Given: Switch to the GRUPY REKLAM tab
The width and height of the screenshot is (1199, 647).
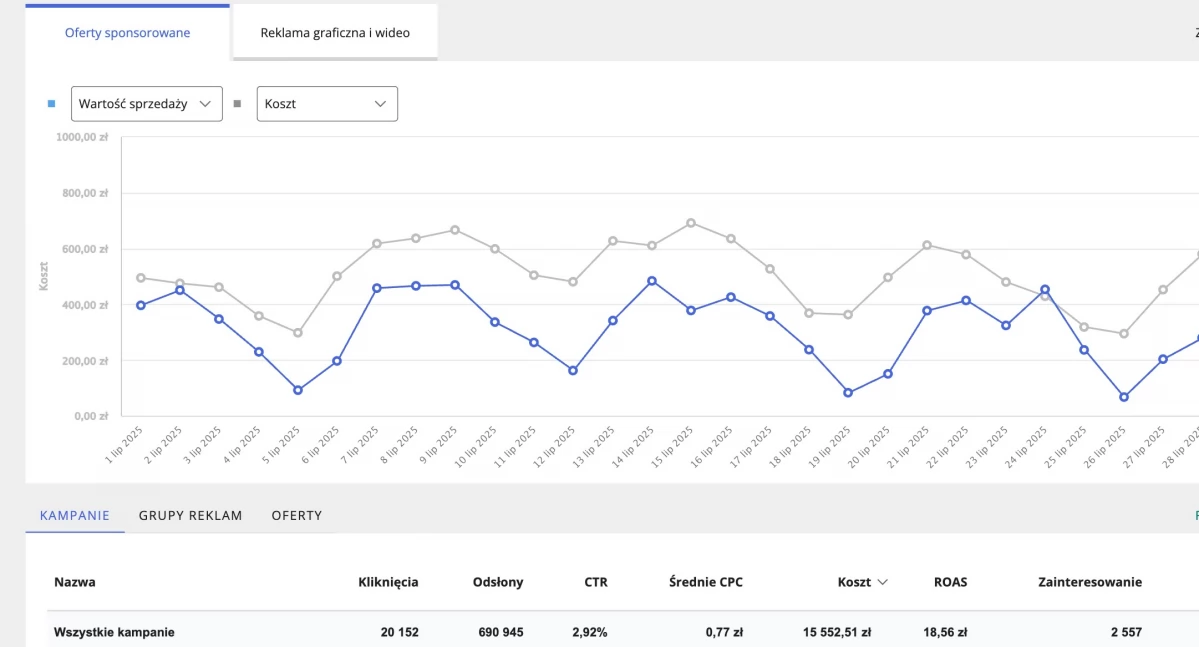Looking at the screenshot, I should point(190,516).
